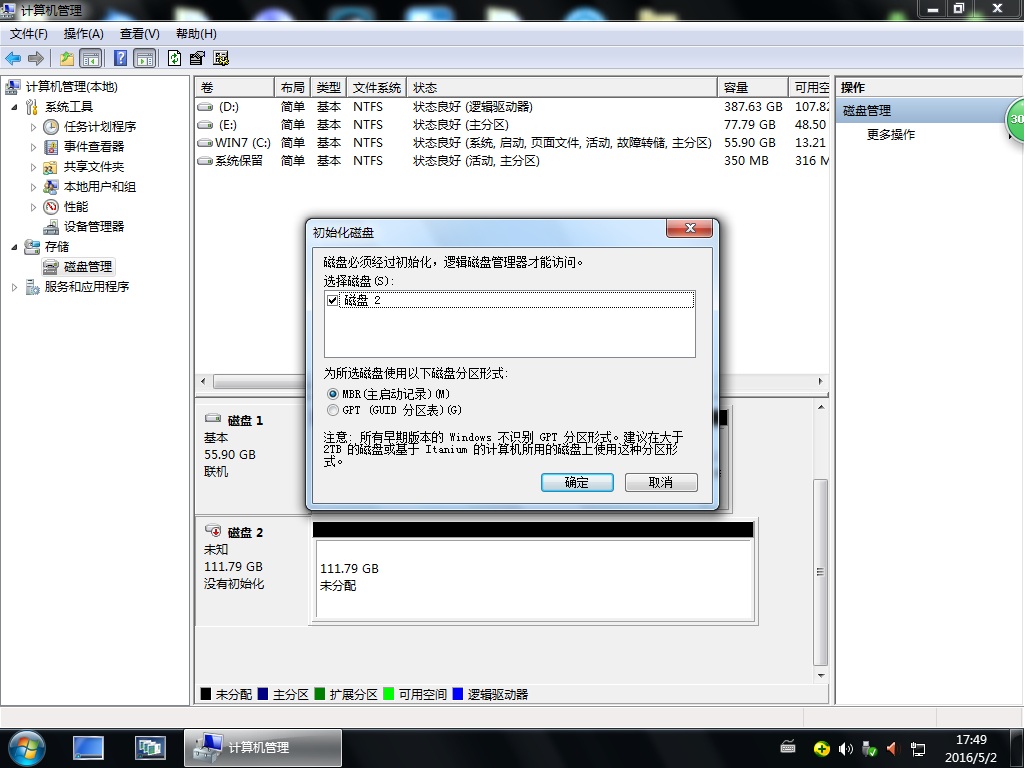Toggle the Show/Hide Console Tree toolbar icon
This screenshot has height=768, width=1024.
(x=91, y=59)
